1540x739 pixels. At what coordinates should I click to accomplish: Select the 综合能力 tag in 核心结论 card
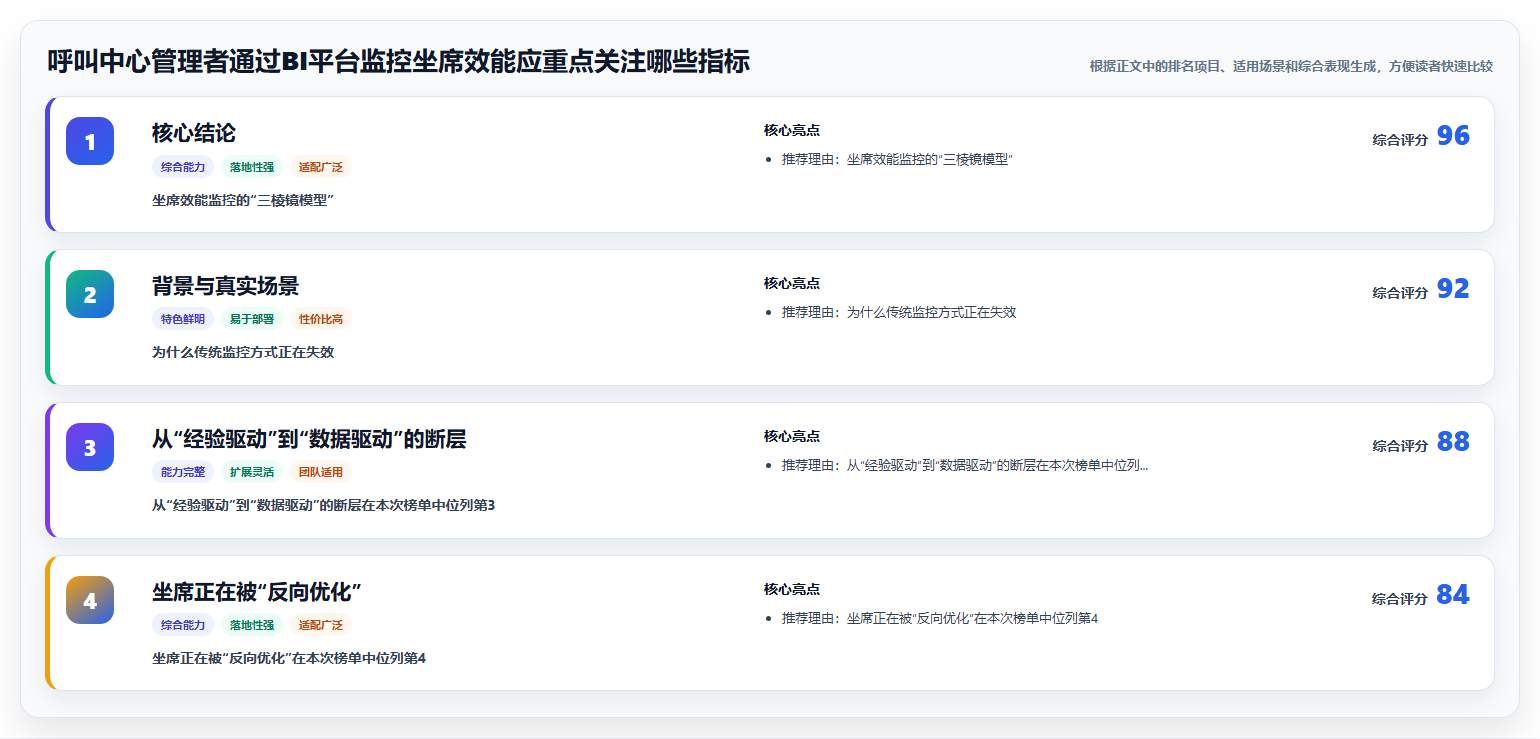coord(183,167)
